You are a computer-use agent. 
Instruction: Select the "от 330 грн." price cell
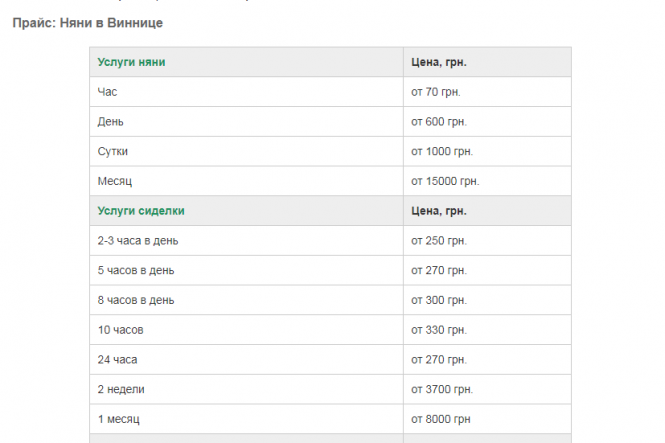tap(439, 329)
